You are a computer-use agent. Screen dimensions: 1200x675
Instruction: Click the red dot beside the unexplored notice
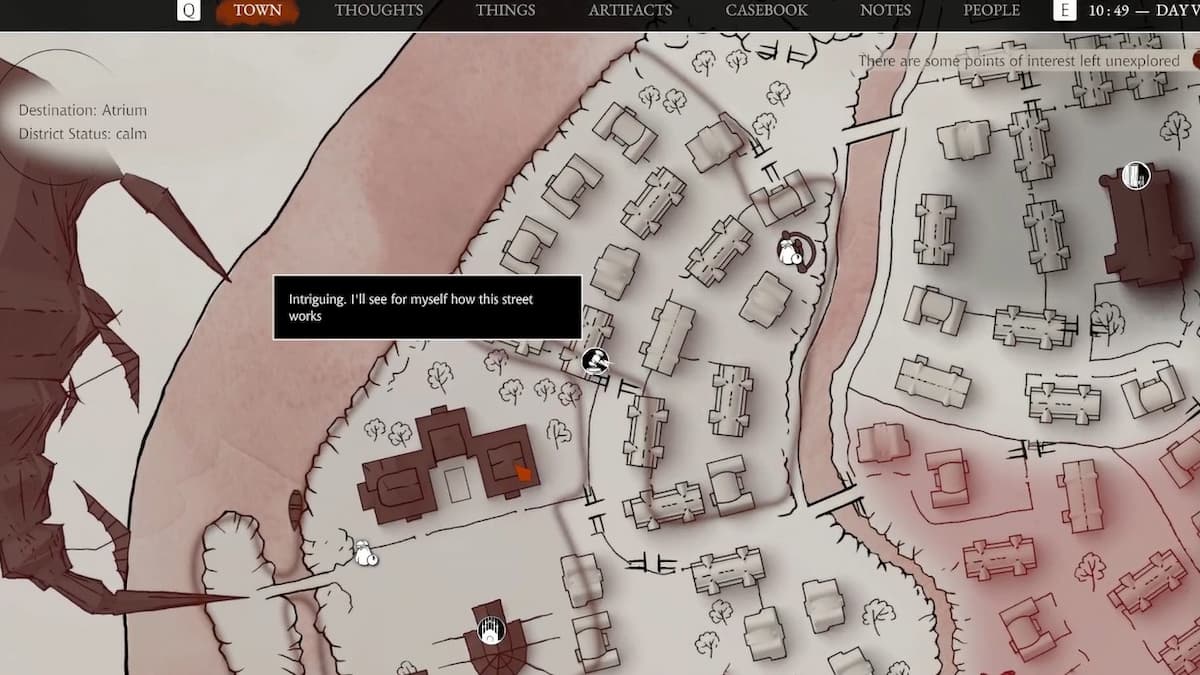click(x=1195, y=61)
